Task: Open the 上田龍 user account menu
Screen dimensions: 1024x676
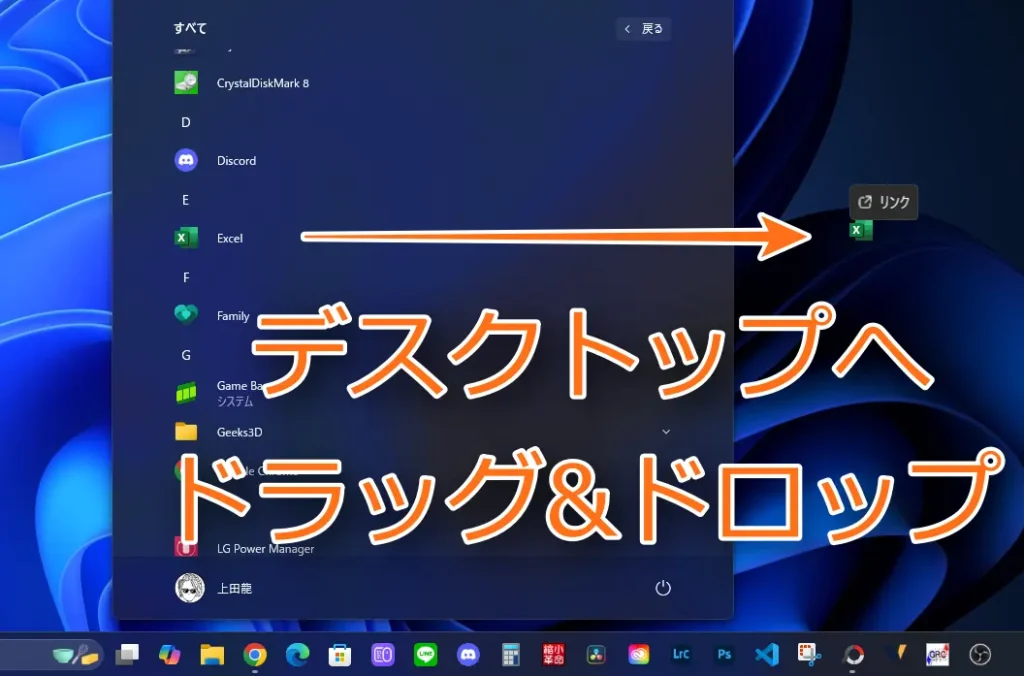Action: (x=214, y=588)
